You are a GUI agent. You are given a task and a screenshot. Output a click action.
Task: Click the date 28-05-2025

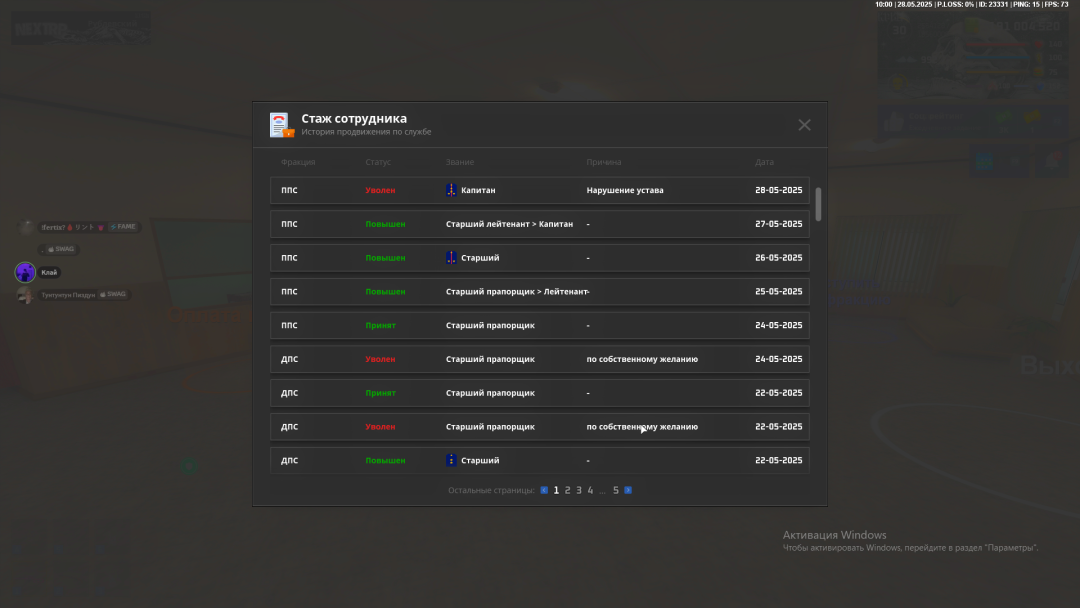[779, 190]
